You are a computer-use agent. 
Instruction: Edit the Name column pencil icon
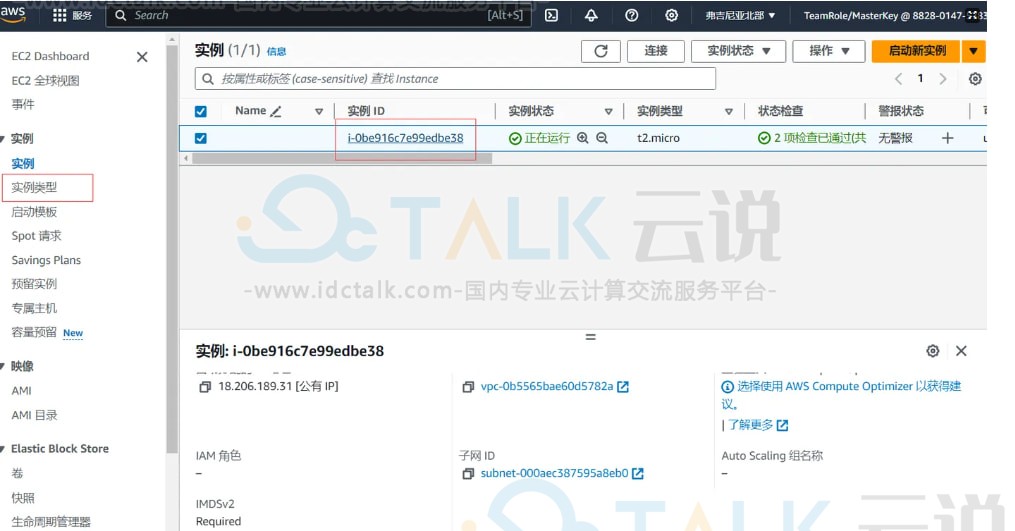point(276,111)
